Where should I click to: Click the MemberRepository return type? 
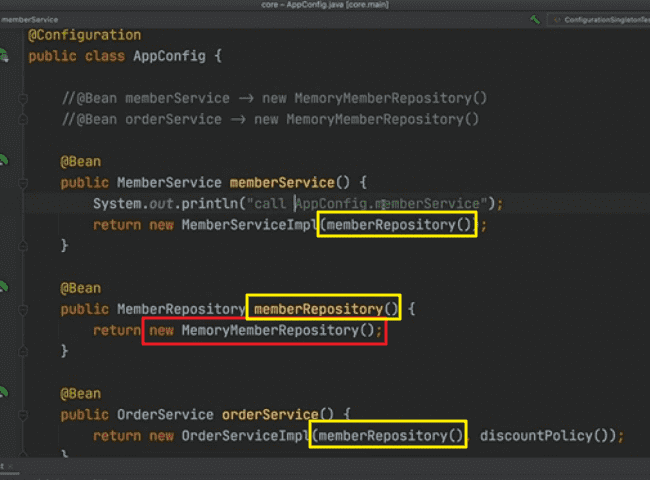coord(181,309)
